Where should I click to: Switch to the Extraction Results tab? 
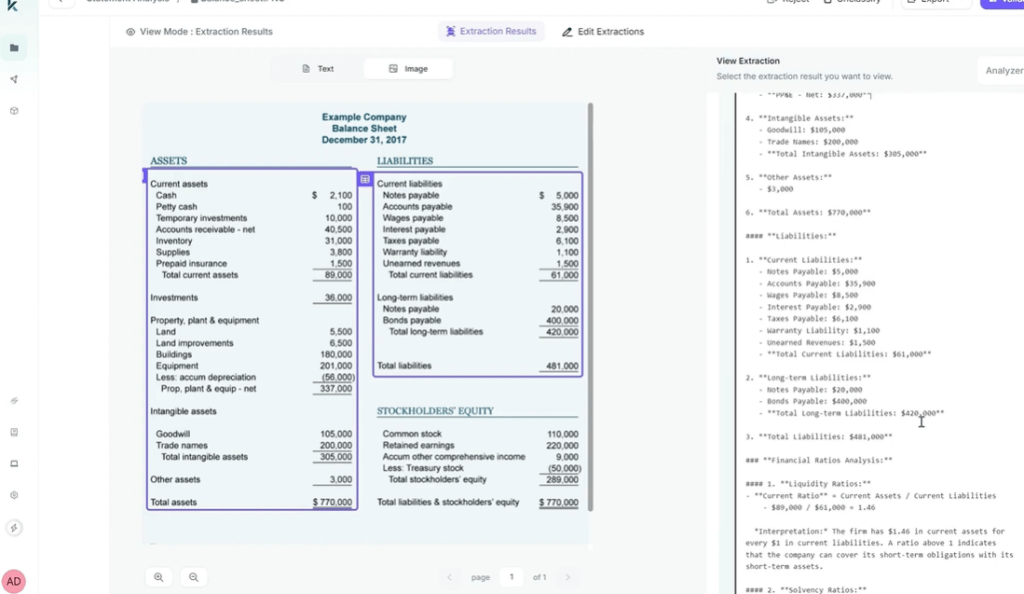(491, 31)
